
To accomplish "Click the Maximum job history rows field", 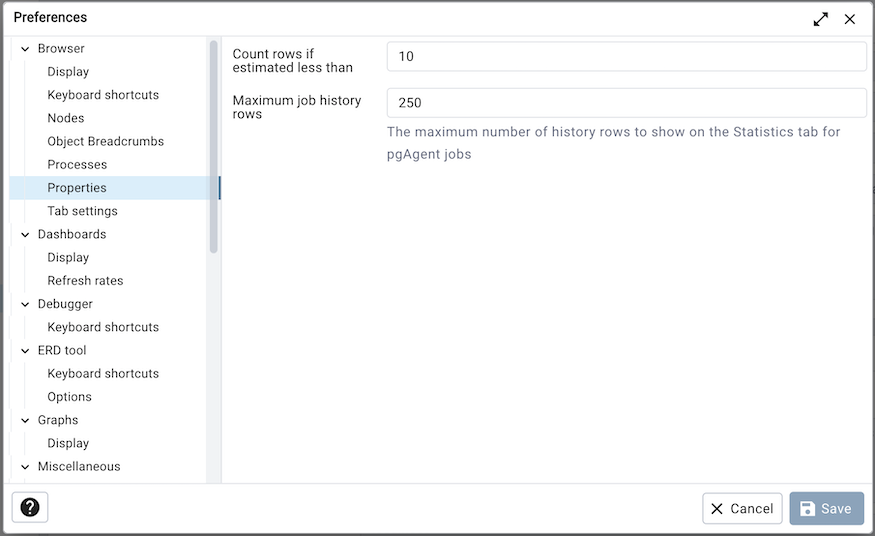I will pyautogui.click(x=626, y=103).
